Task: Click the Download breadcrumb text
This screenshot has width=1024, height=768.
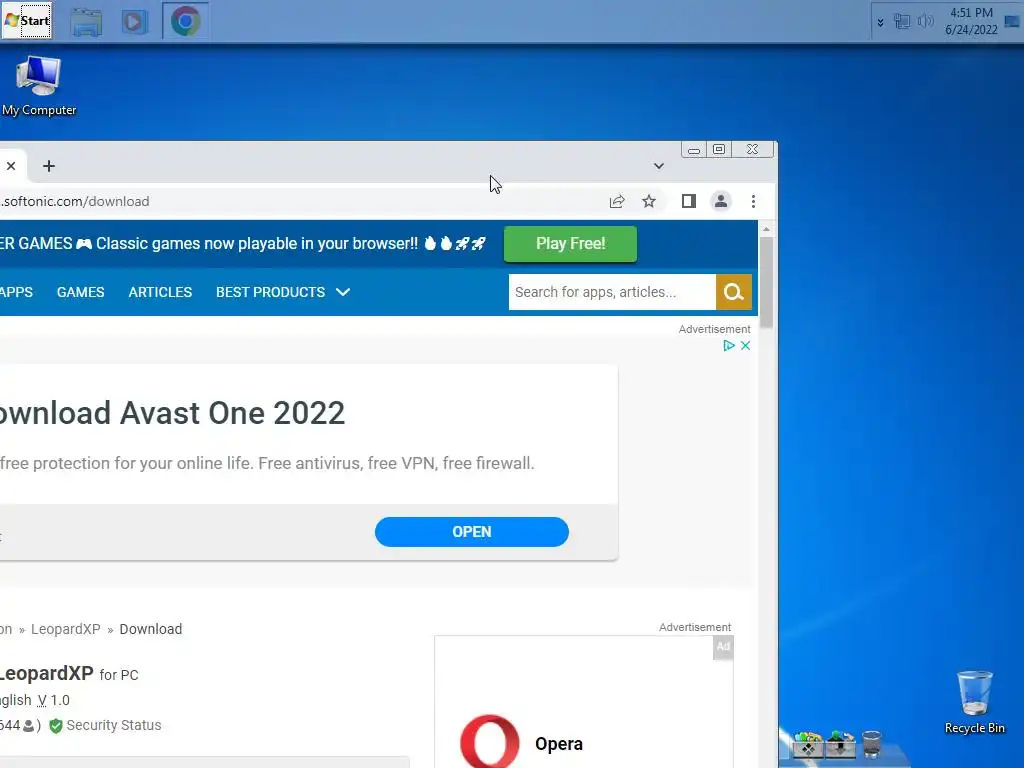Action: coord(150,629)
